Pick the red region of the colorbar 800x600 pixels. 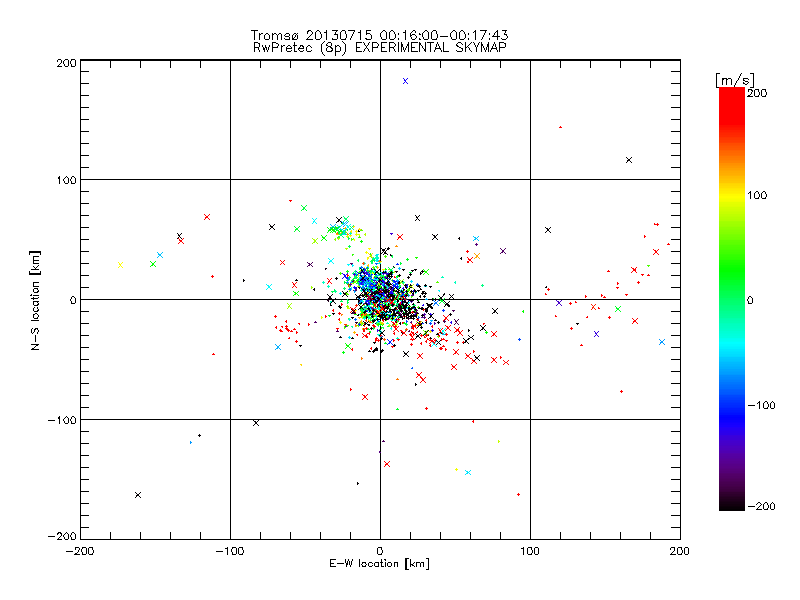point(732,107)
